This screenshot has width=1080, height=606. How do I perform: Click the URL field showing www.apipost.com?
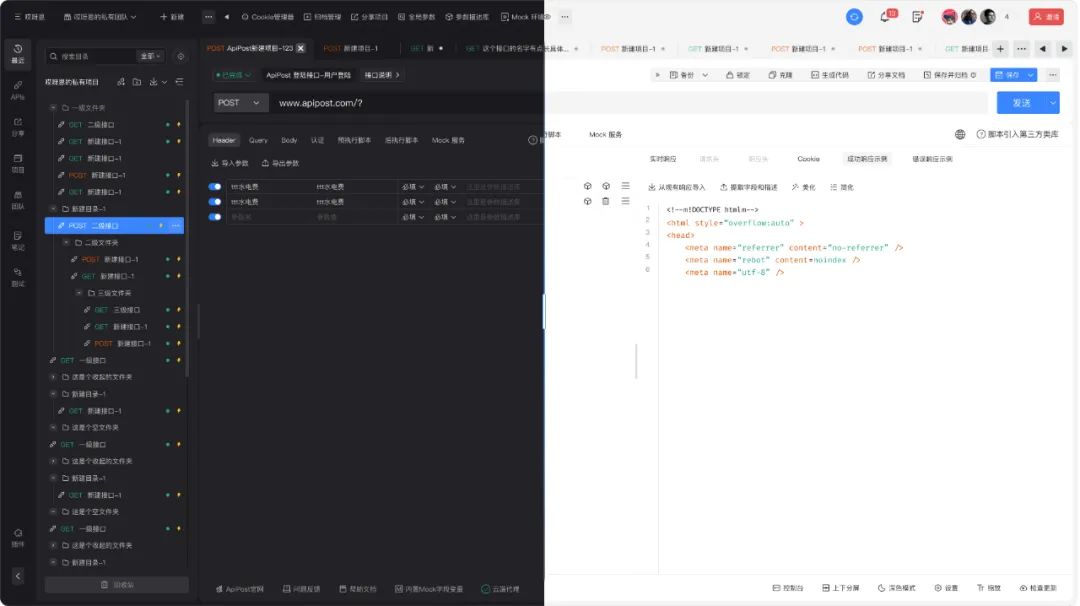[400, 103]
